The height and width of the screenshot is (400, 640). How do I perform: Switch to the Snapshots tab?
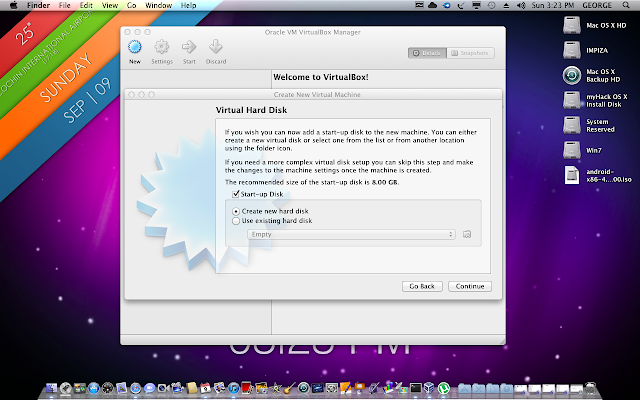(470, 53)
